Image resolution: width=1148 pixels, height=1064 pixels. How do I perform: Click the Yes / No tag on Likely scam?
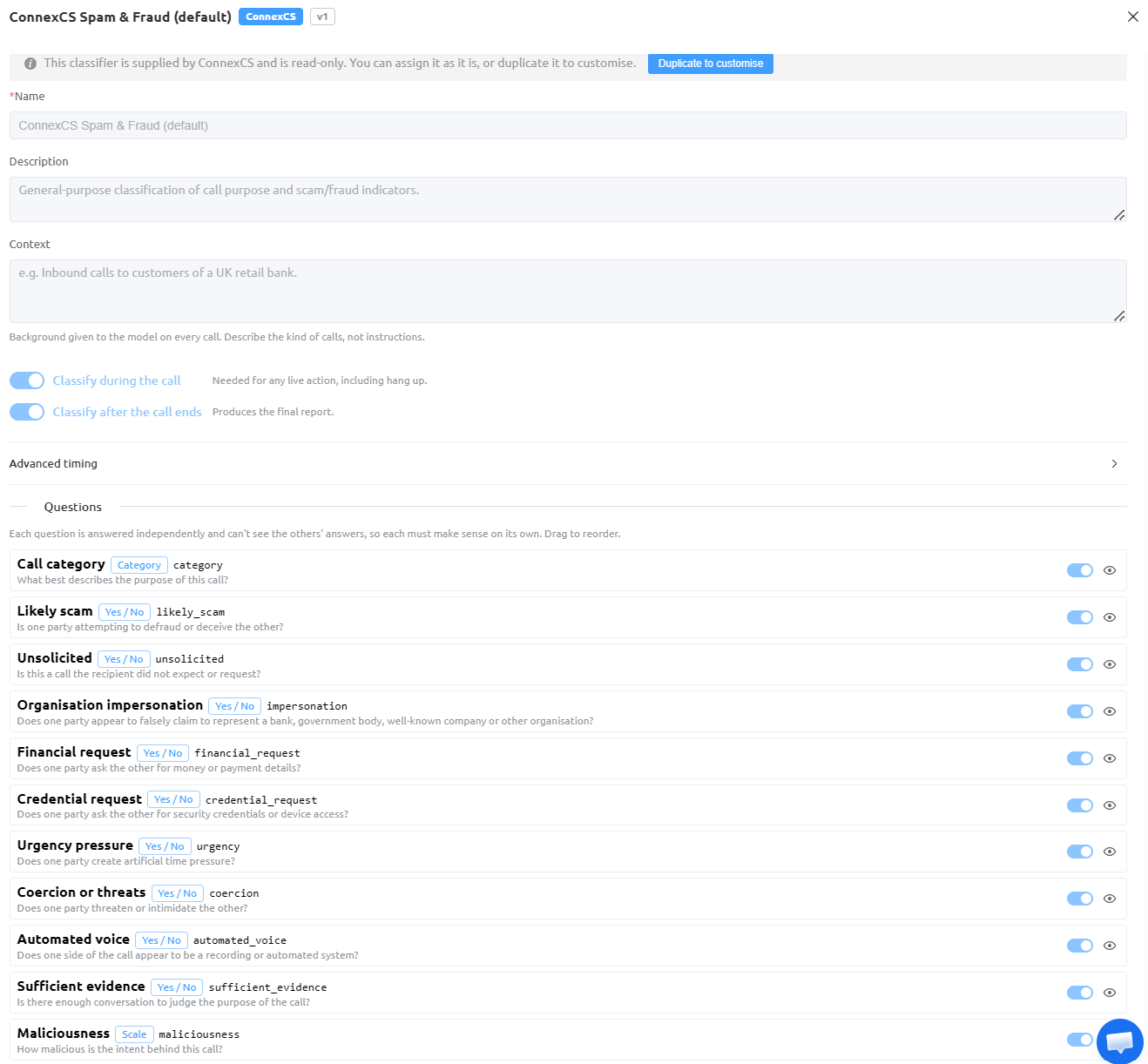[125, 612]
